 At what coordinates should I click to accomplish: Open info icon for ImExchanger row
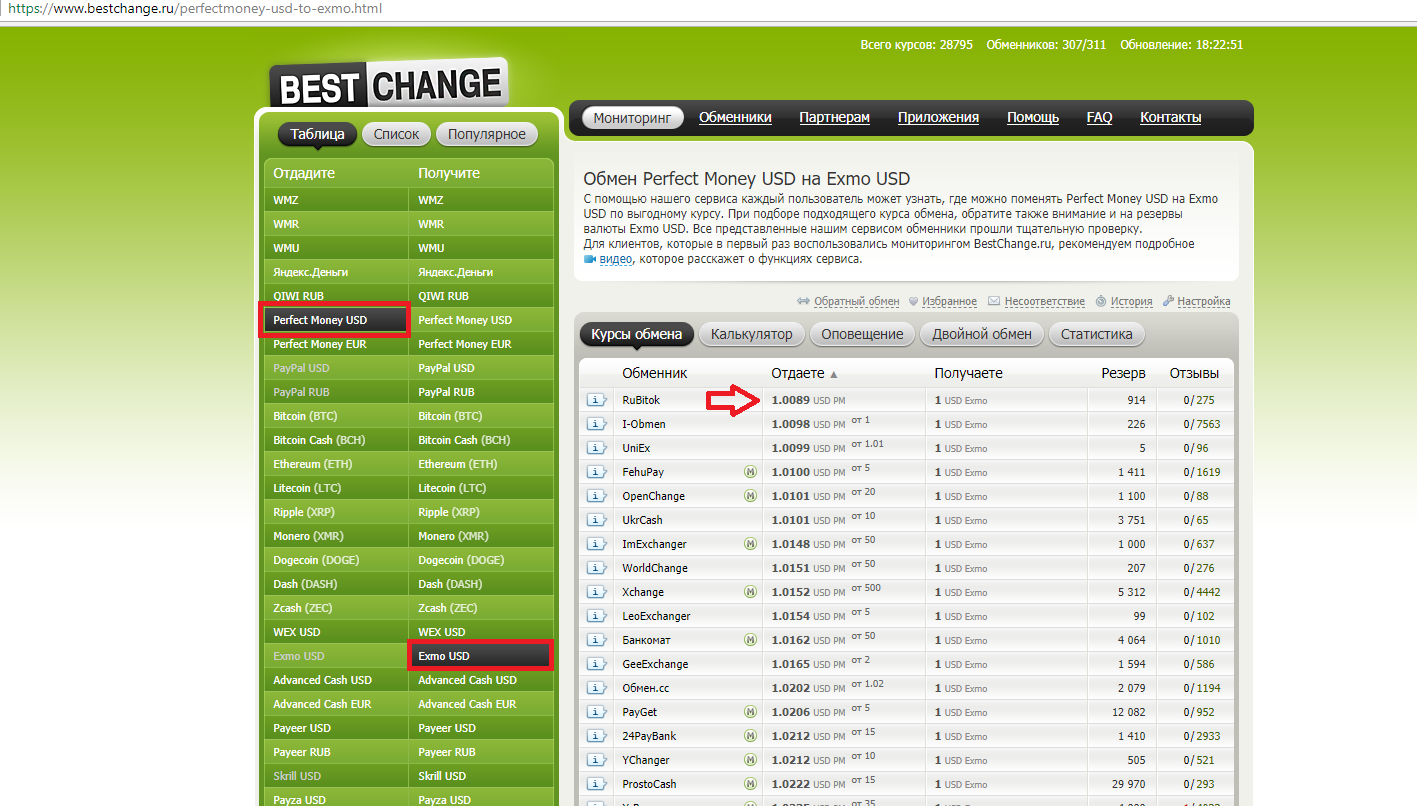(x=597, y=544)
